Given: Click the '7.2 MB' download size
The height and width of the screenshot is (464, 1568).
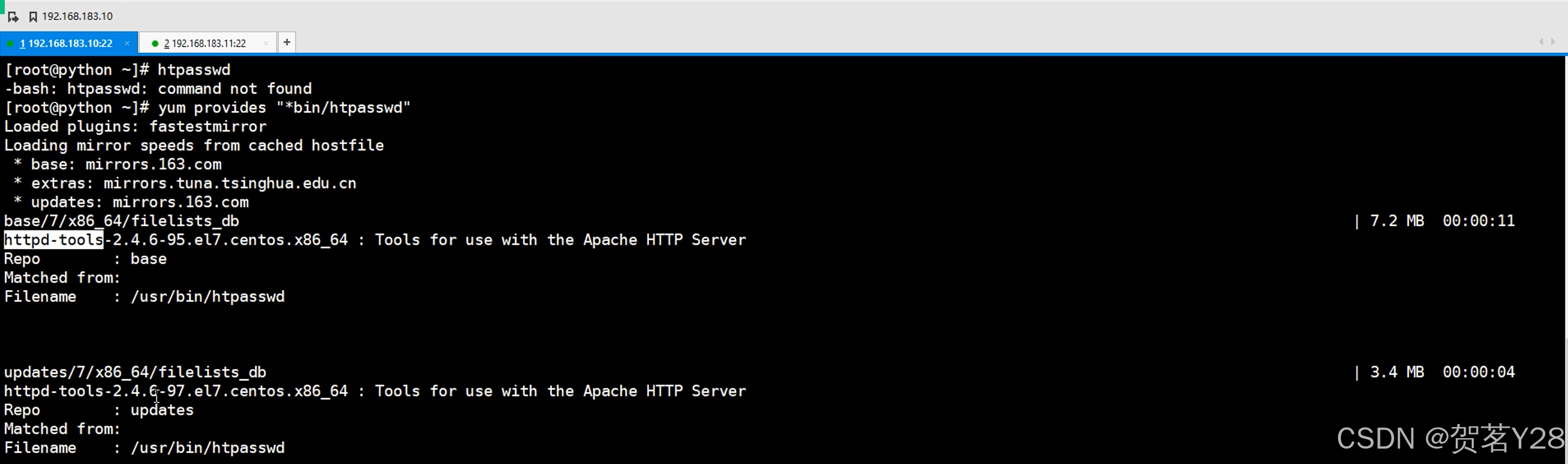Looking at the screenshot, I should pyautogui.click(x=1397, y=221).
